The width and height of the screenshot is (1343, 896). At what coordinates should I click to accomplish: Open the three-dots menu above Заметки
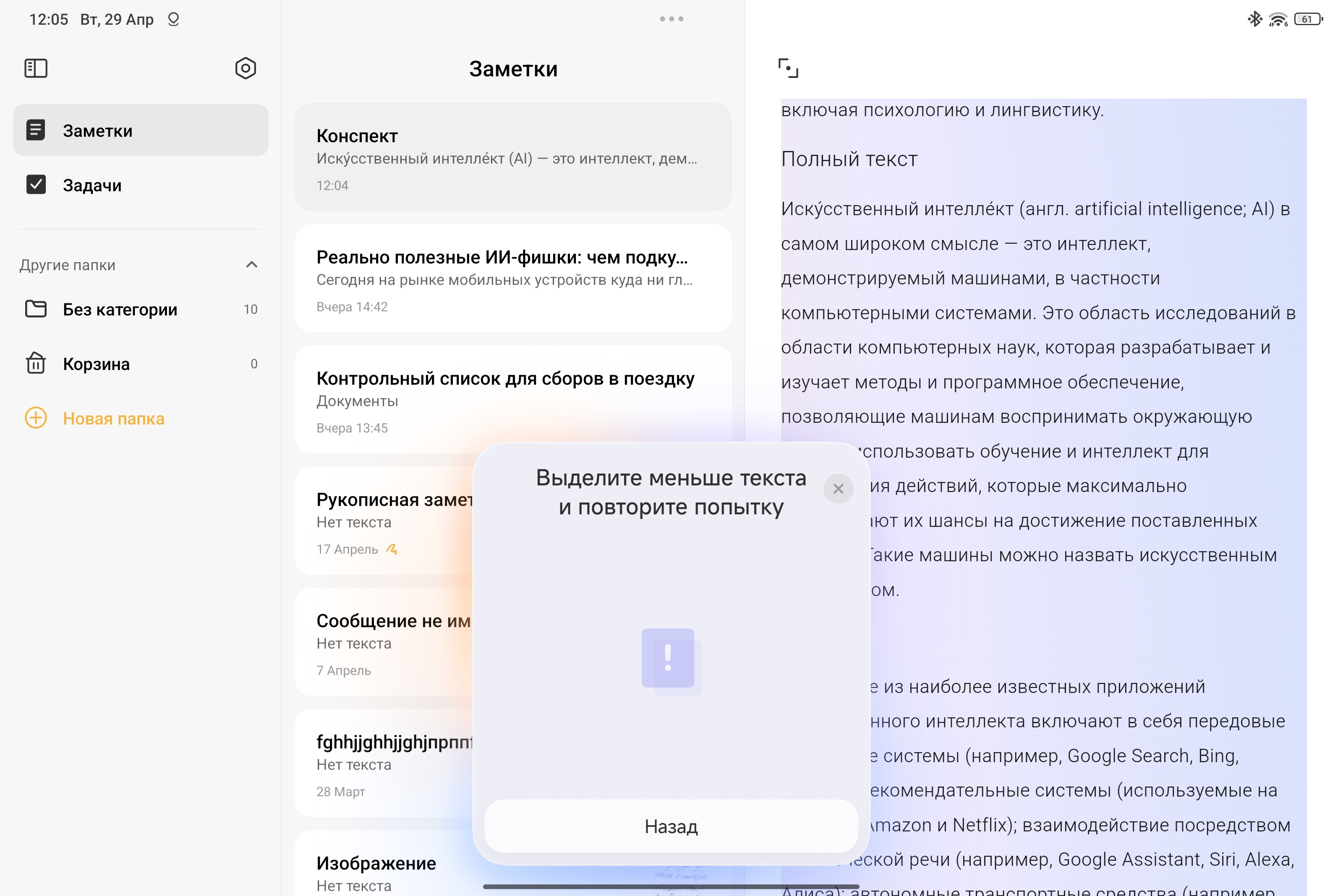671,19
